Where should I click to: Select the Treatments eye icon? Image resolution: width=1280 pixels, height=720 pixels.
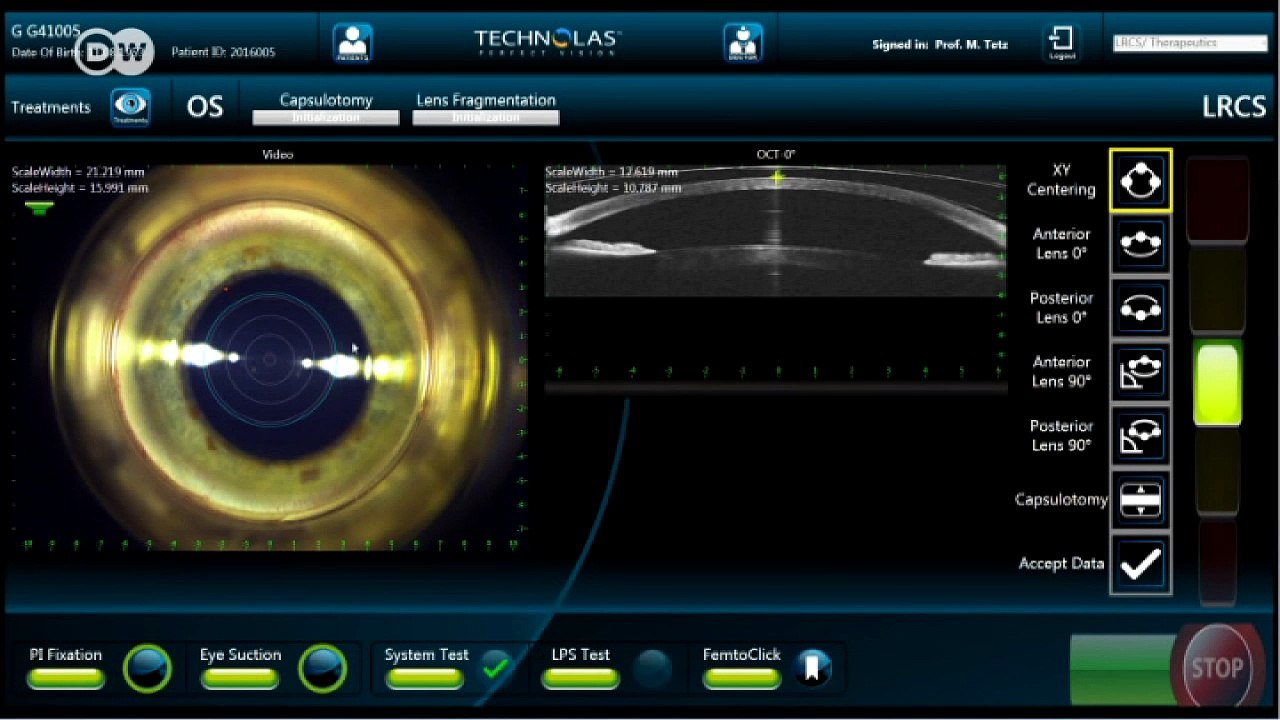click(130, 107)
